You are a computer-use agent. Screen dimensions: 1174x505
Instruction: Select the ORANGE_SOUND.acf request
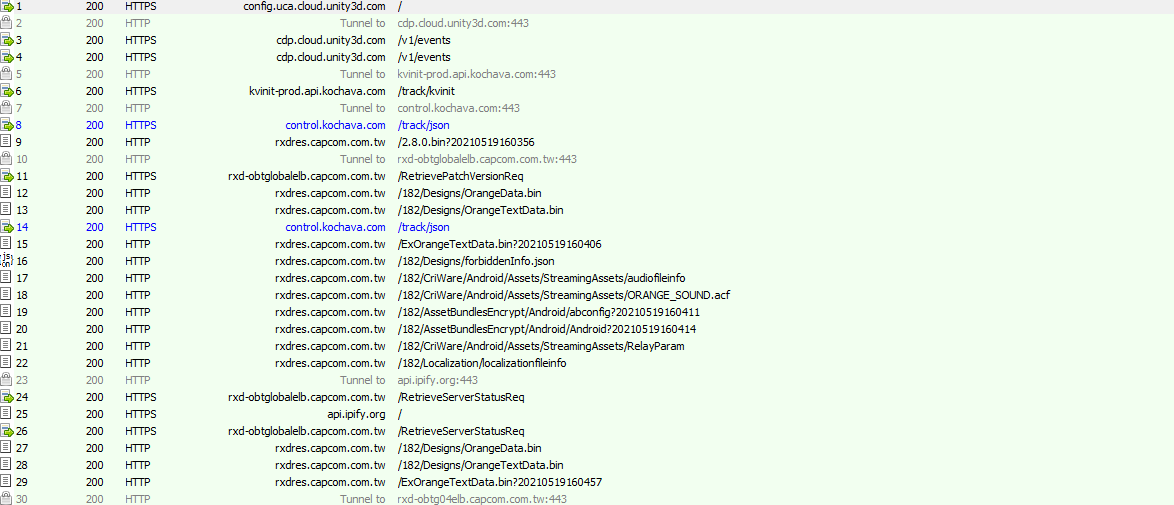pyautogui.click(x=564, y=295)
